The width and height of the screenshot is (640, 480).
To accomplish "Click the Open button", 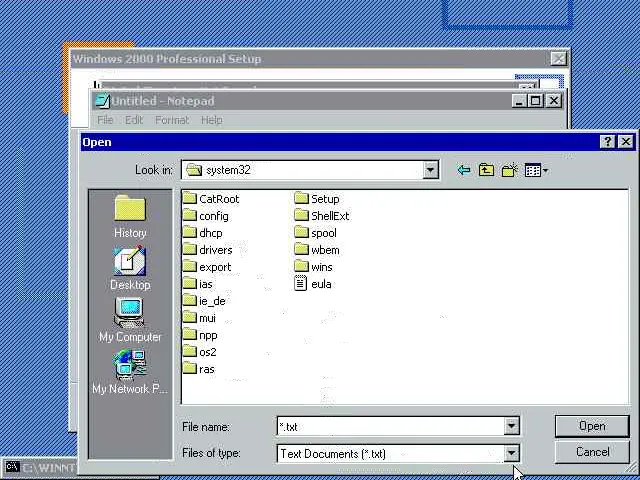I will click(x=592, y=426).
